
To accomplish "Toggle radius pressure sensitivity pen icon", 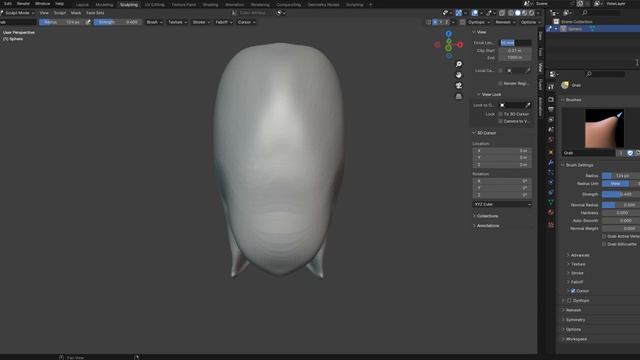I will [x=88, y=22].
